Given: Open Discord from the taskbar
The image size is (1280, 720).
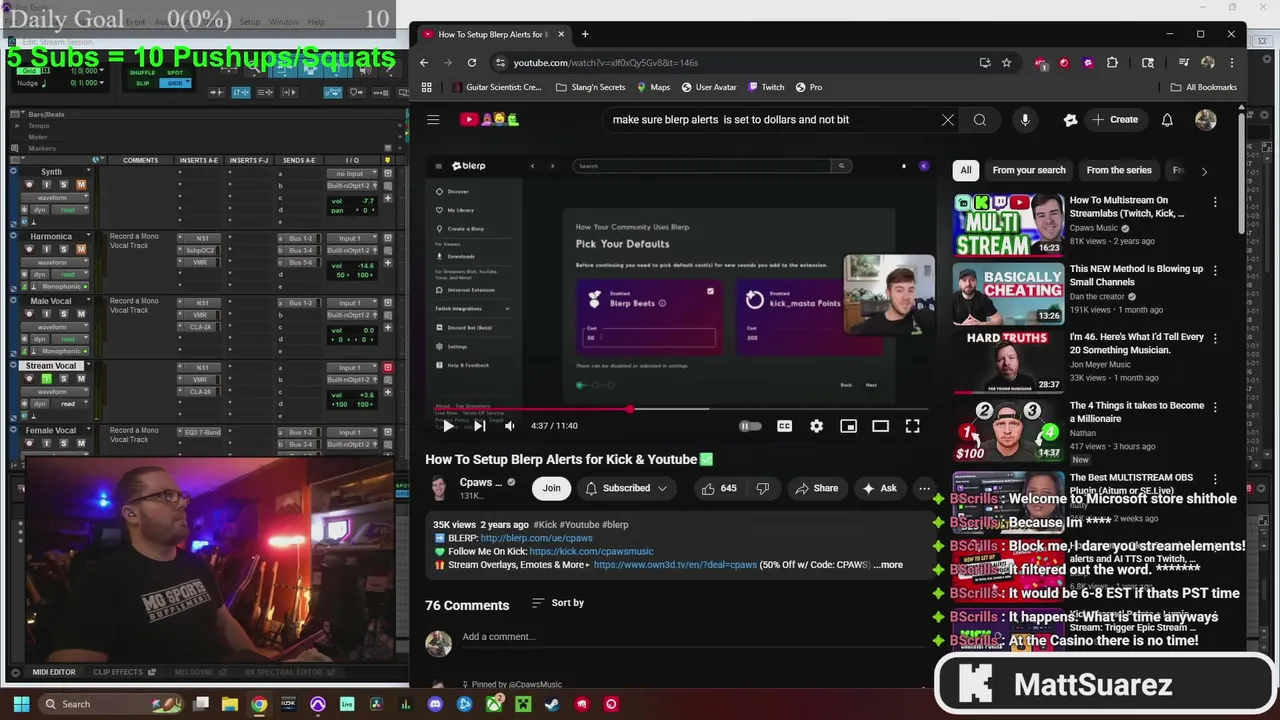Looking at the screenshot, I should tap(435, 704).
